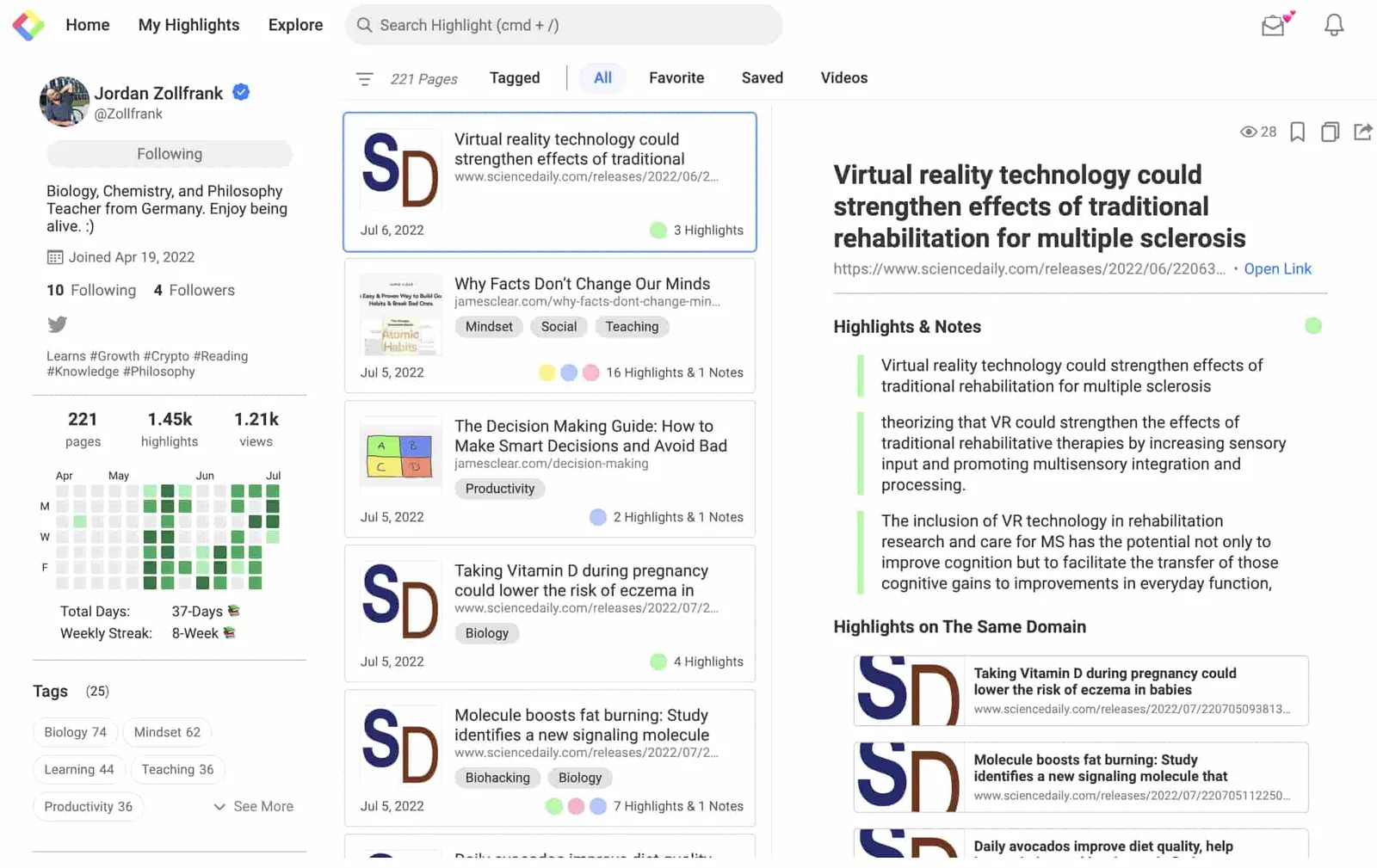This screenshot has width=1377, height=868.
Task: Open the filter lines icon
Action: click(365, 79)
